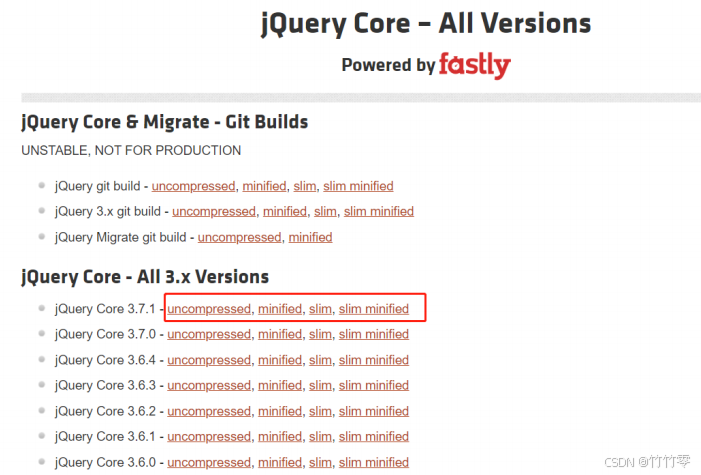Open jQuery 3.x git build slim link

(x=325, y=211)
